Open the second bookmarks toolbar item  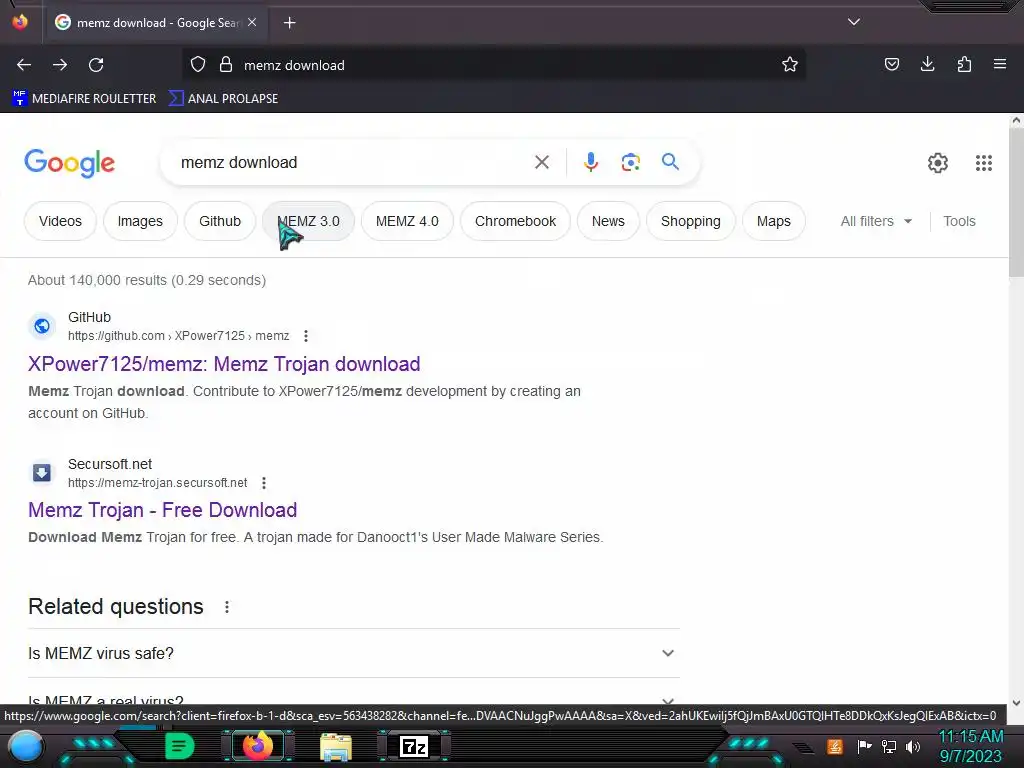[x=223, y=99]
